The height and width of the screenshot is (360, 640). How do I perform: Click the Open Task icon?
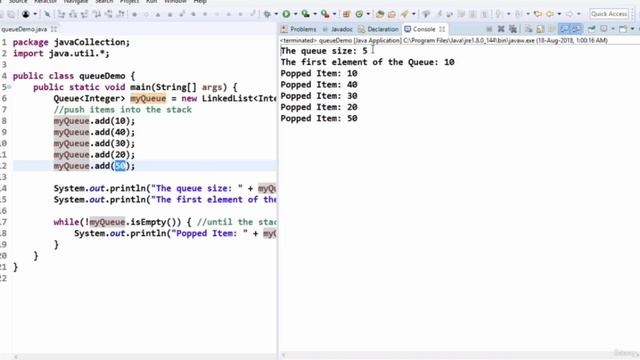point(392,14)
